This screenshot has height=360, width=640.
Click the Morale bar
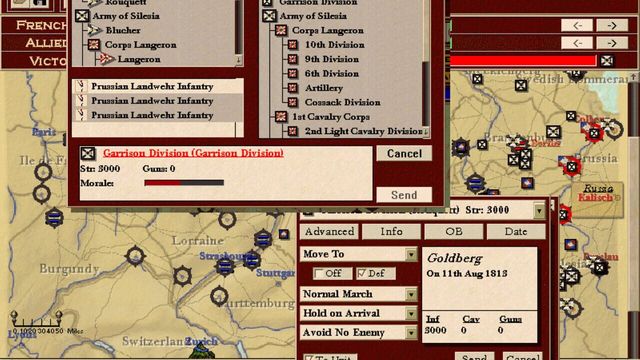click(184, 183)
